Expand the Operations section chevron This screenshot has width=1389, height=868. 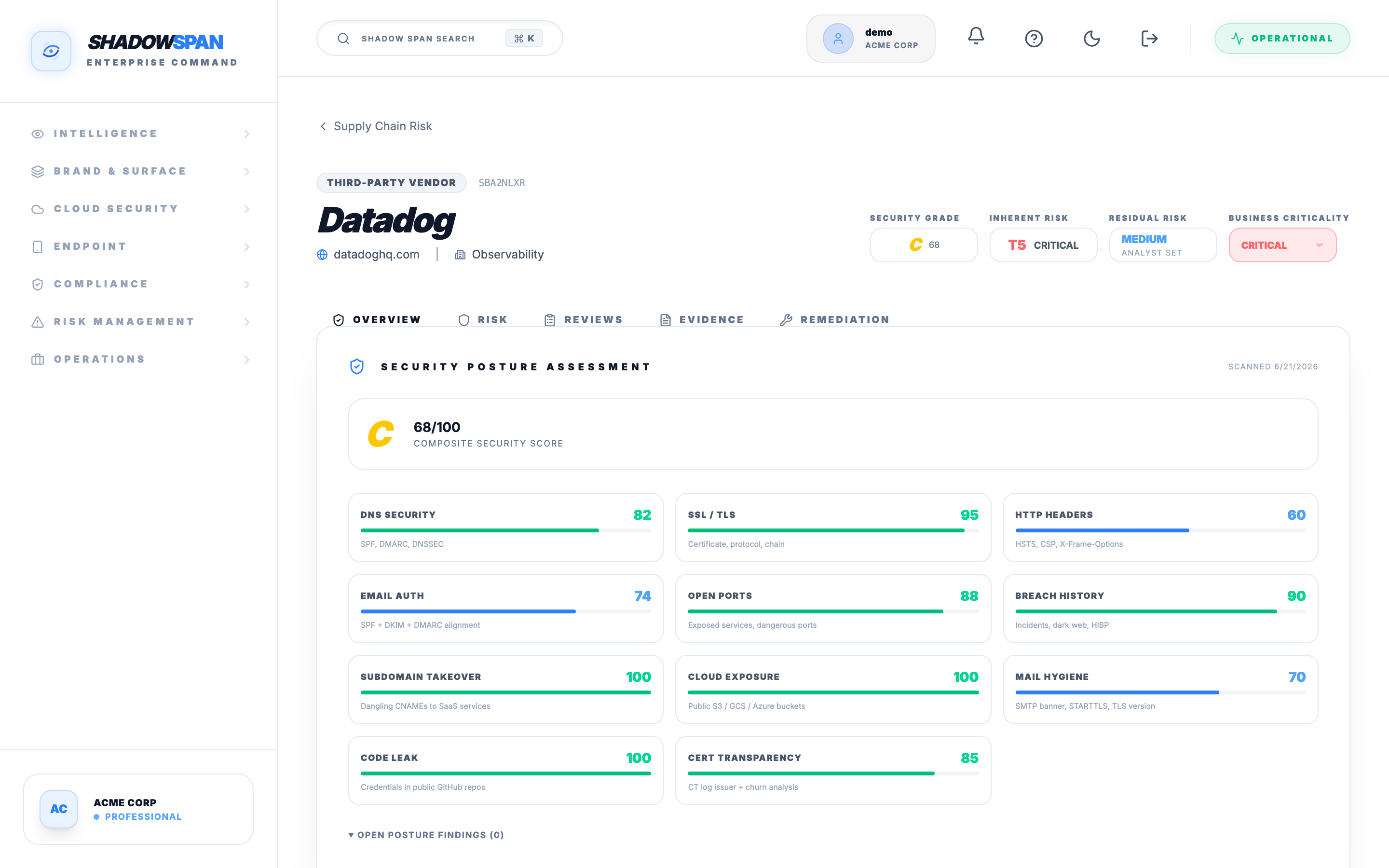click(x=247, y=359)
